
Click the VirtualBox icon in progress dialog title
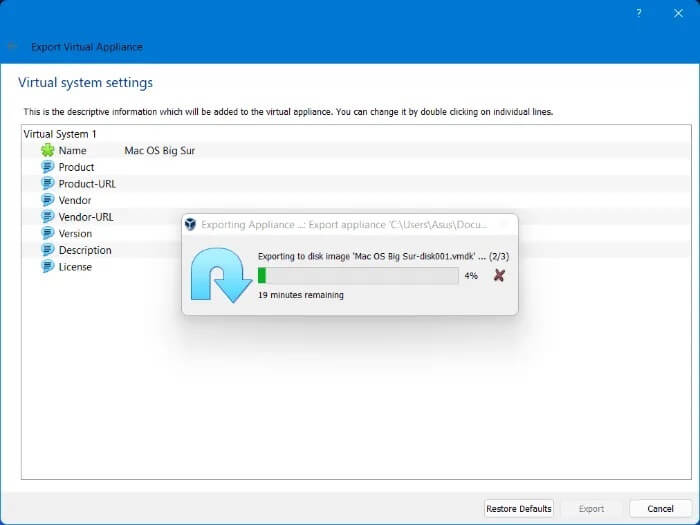[191, 224]
